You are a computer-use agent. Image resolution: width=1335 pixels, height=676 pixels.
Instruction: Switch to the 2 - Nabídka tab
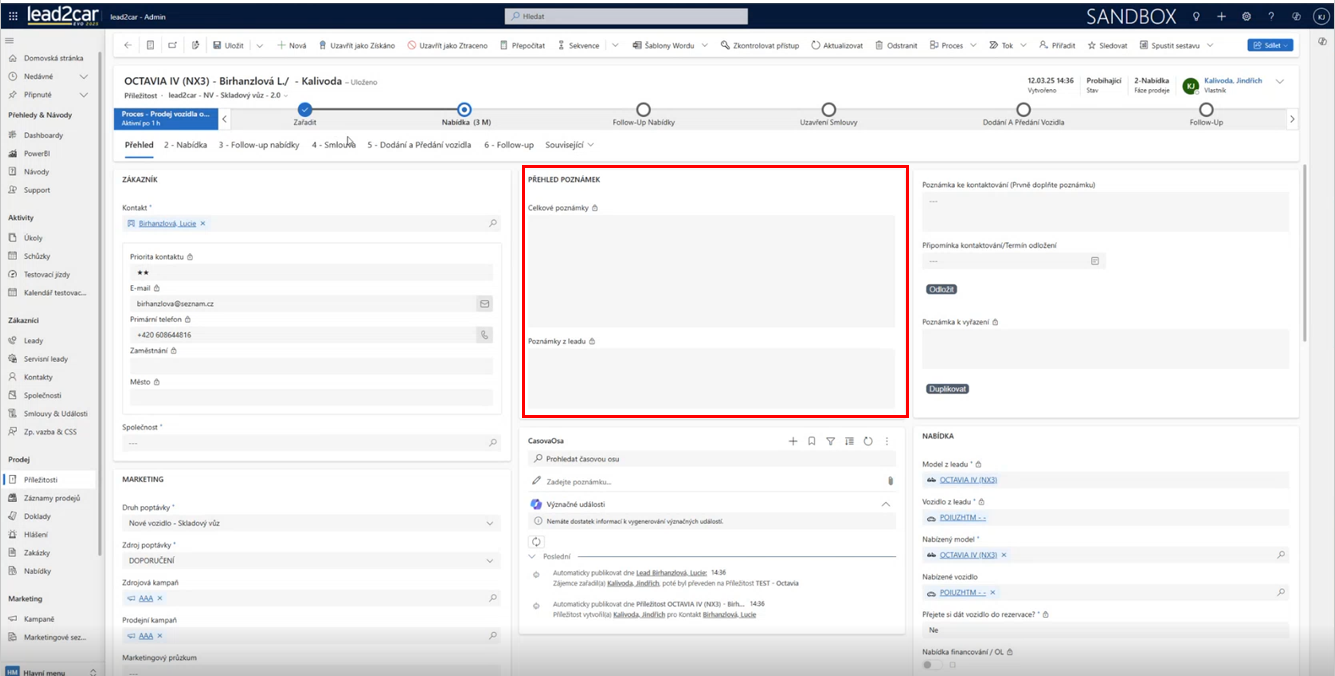point(185,145)
